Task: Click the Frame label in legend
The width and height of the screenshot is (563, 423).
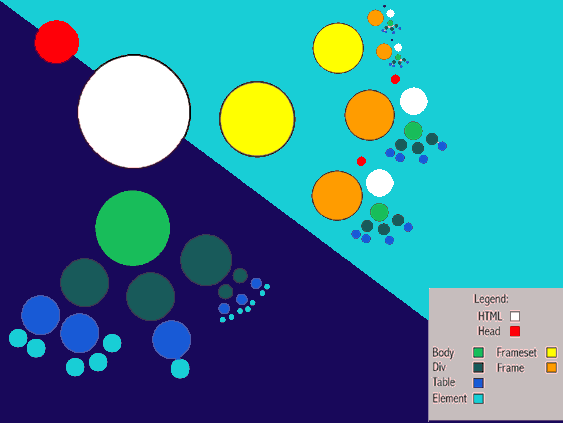Action: pos(510,368)
